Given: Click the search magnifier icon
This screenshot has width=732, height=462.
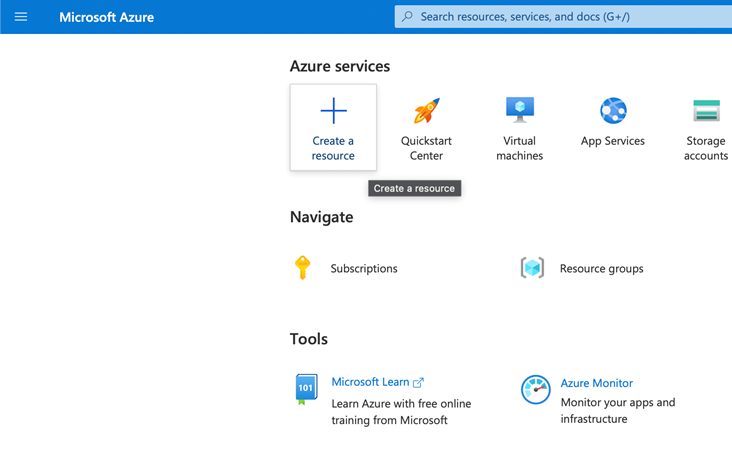Looking at the screenshot, I should pos(407,17).
